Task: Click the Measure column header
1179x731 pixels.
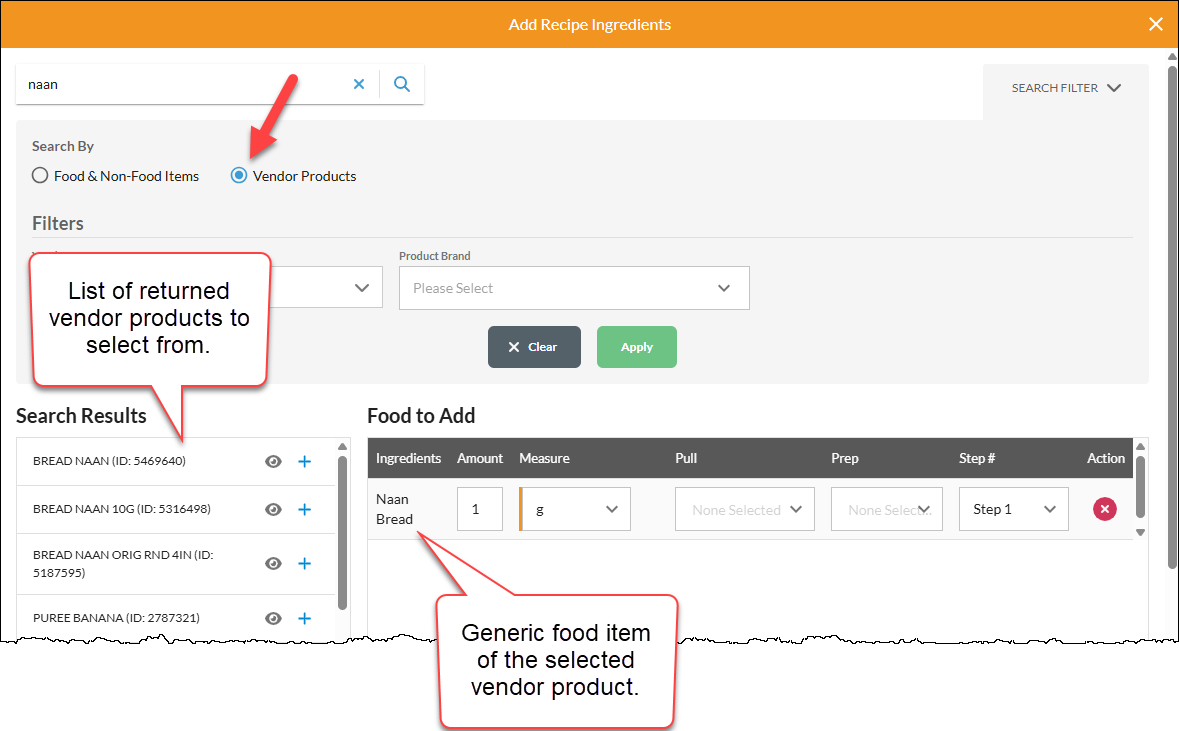Action: pos(544,458)
